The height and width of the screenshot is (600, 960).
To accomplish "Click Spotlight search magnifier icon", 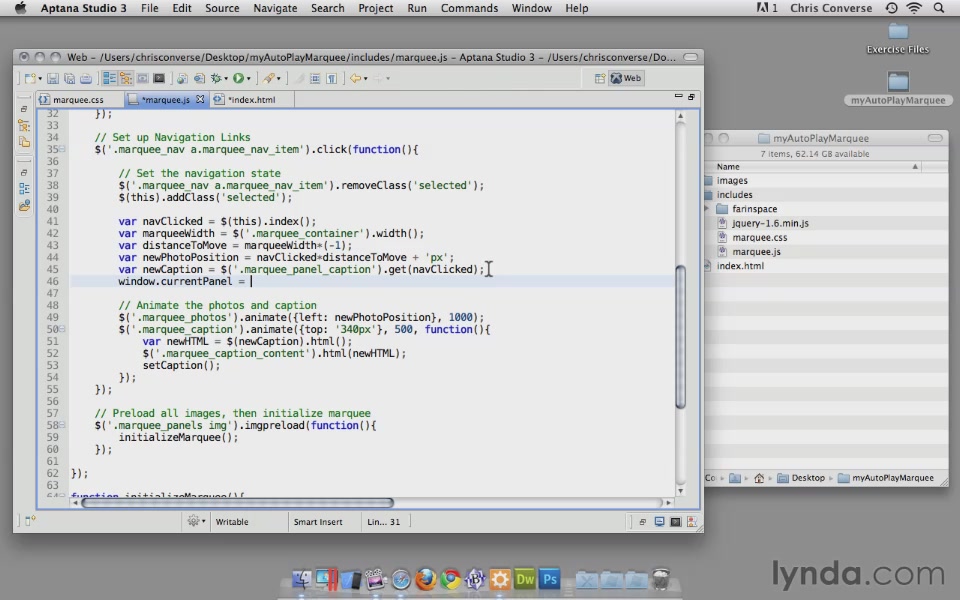I will [x=939, y=8].
